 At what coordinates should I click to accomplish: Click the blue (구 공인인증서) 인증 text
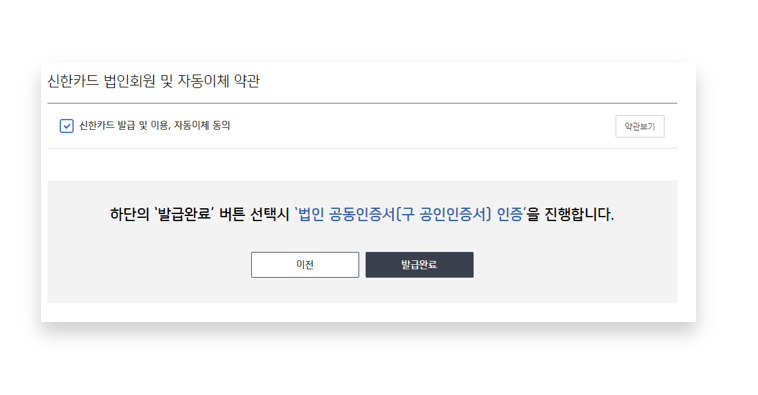point(460,214)
